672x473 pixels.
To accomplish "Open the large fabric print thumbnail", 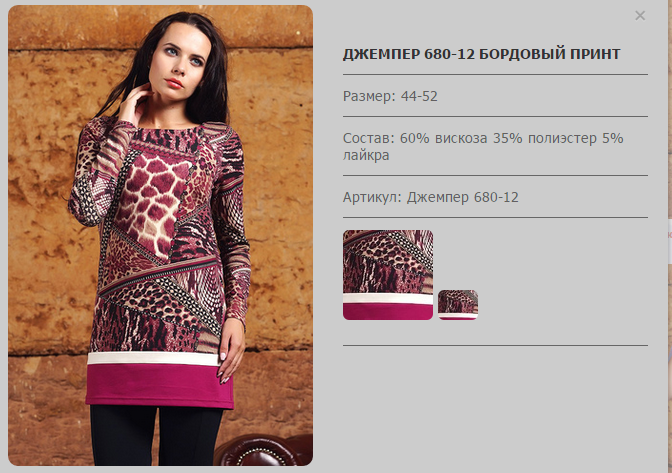I will [x=388, y=275].
